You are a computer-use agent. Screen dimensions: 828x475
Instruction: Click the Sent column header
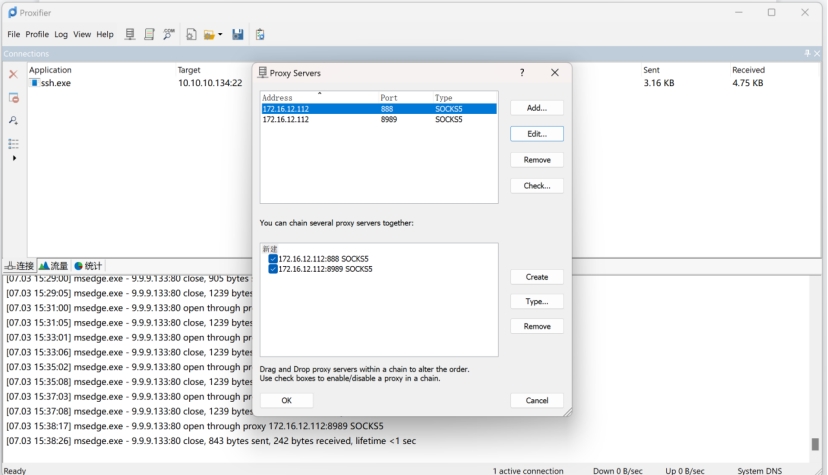coord(651,70)
